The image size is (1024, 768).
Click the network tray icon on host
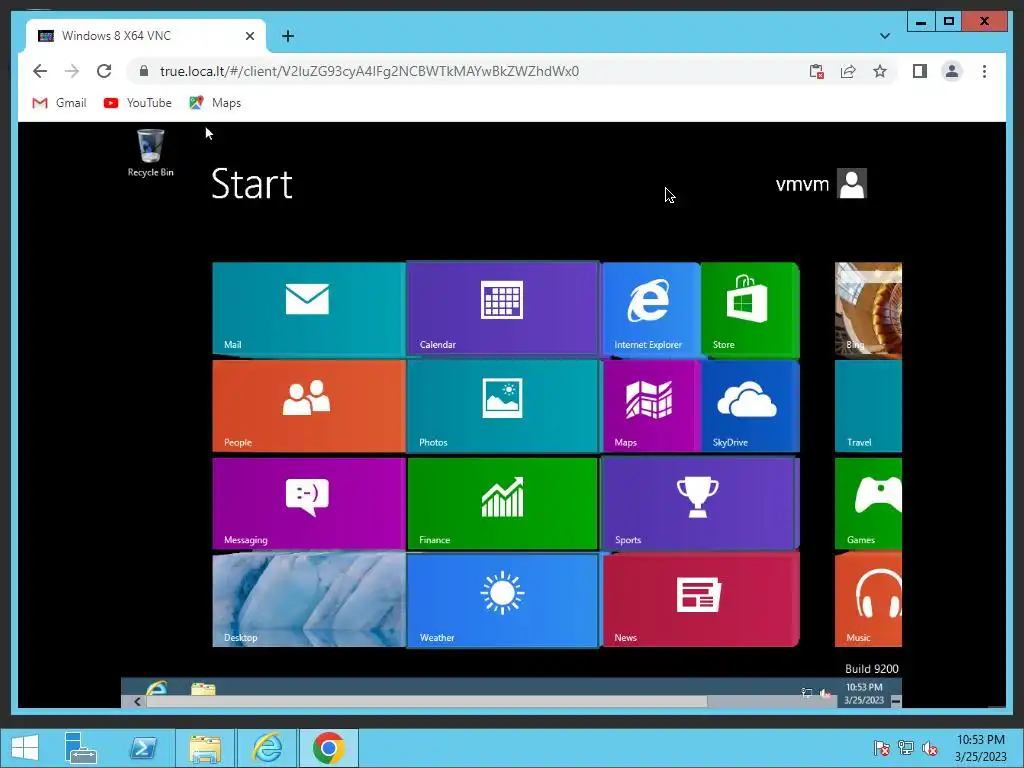point(905,748)
